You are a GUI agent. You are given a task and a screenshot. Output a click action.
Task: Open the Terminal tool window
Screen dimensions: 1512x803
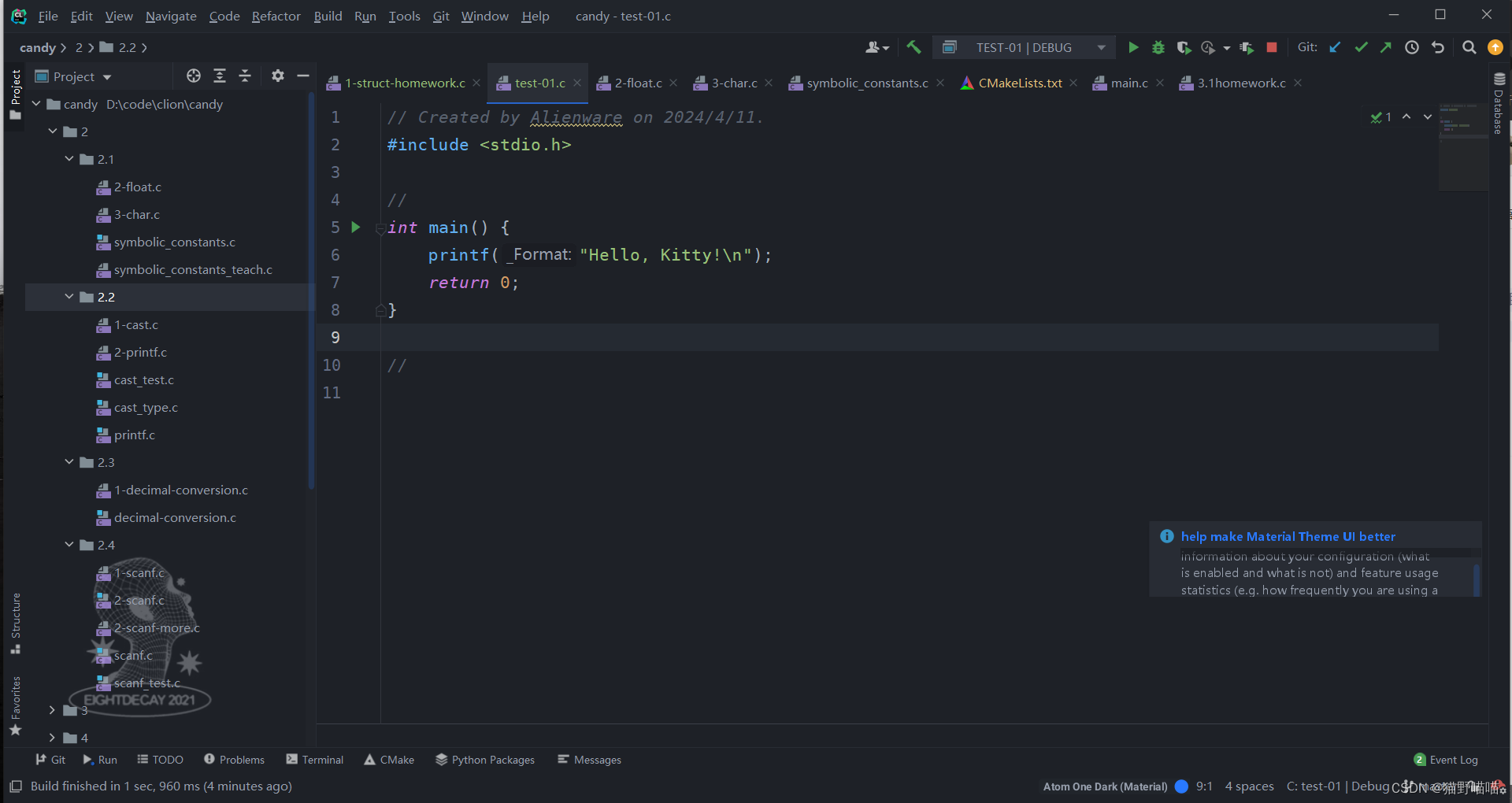(321, 759)
